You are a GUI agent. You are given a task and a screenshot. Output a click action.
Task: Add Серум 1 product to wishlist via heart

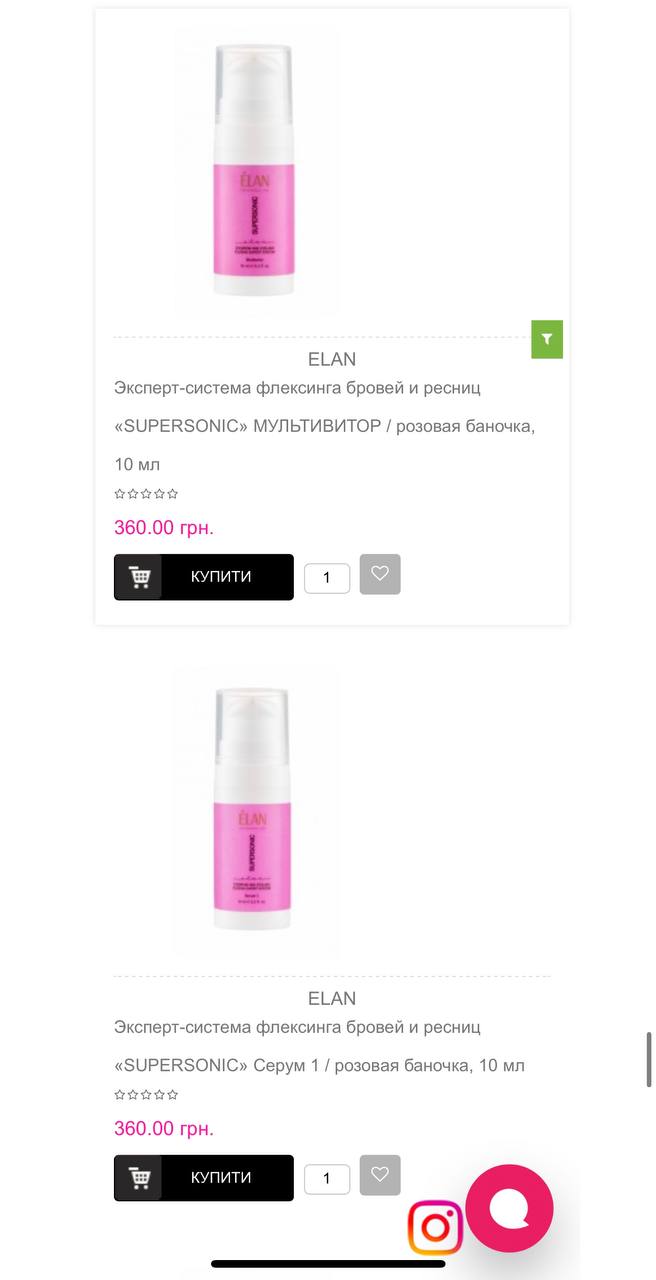[x=380, y=1175]
